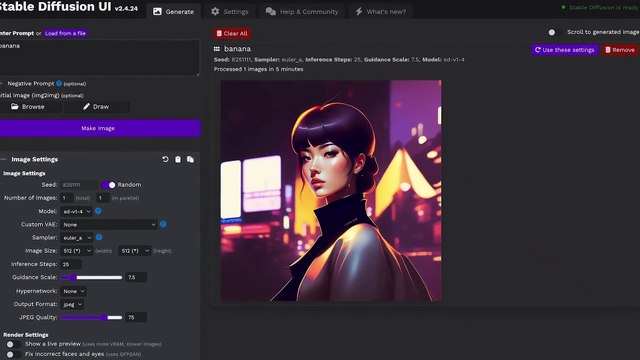Expand the Negative Prompt section
The image size is (640, 360).
(x=31, y=83)
